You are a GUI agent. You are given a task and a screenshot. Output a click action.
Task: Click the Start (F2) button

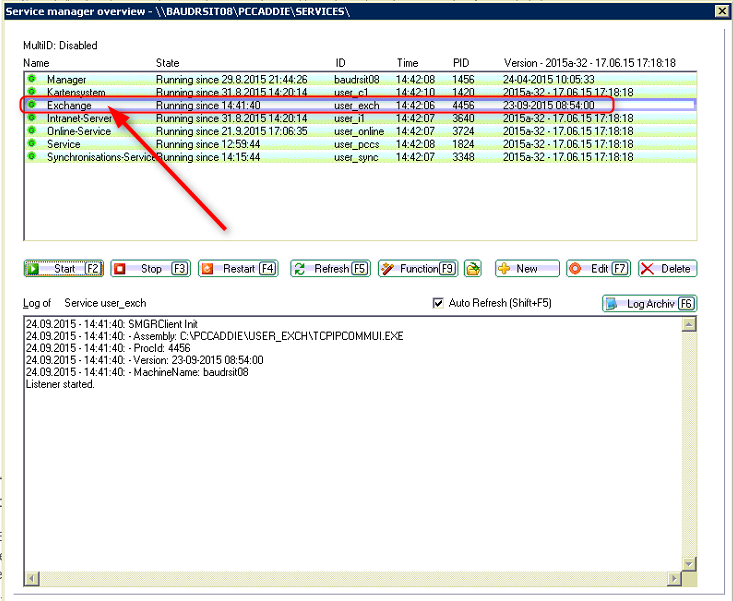point(63,268)
